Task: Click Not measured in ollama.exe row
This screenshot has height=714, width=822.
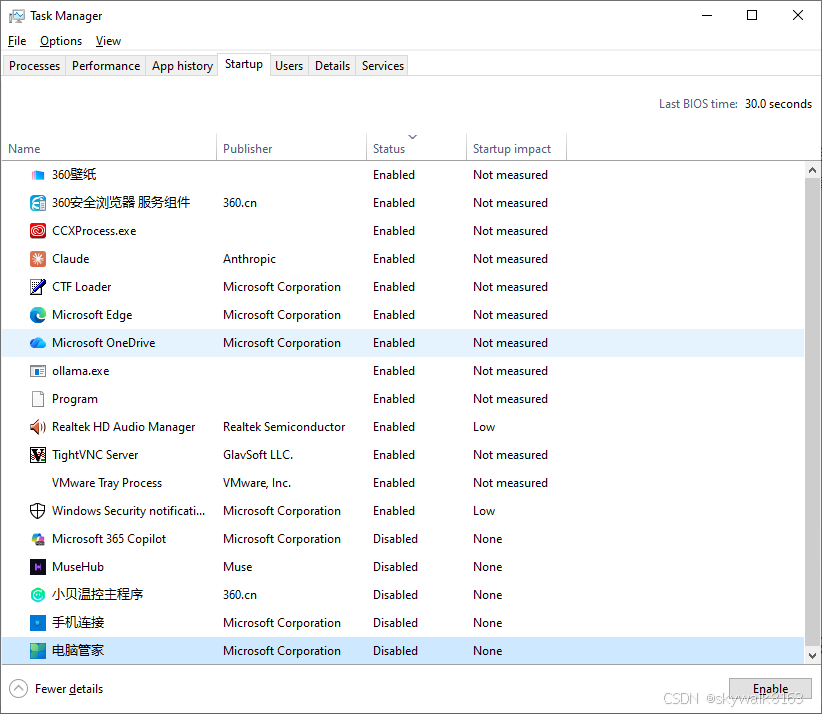Action: (510, 371)
